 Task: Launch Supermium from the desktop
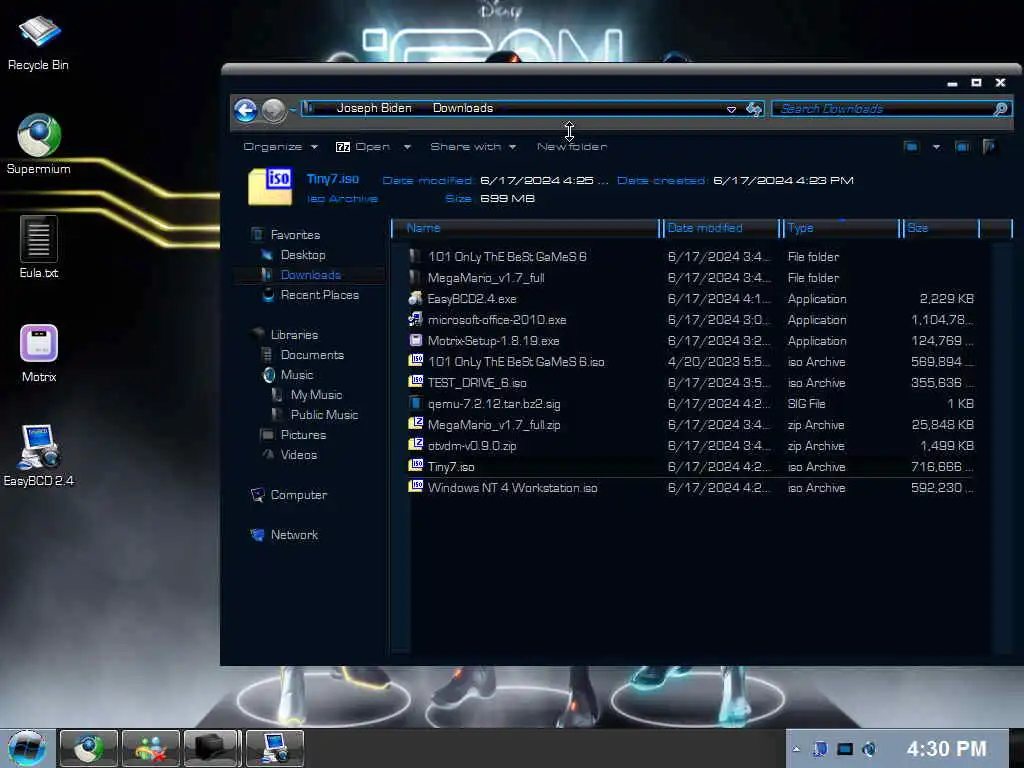(x=39, y=144)
